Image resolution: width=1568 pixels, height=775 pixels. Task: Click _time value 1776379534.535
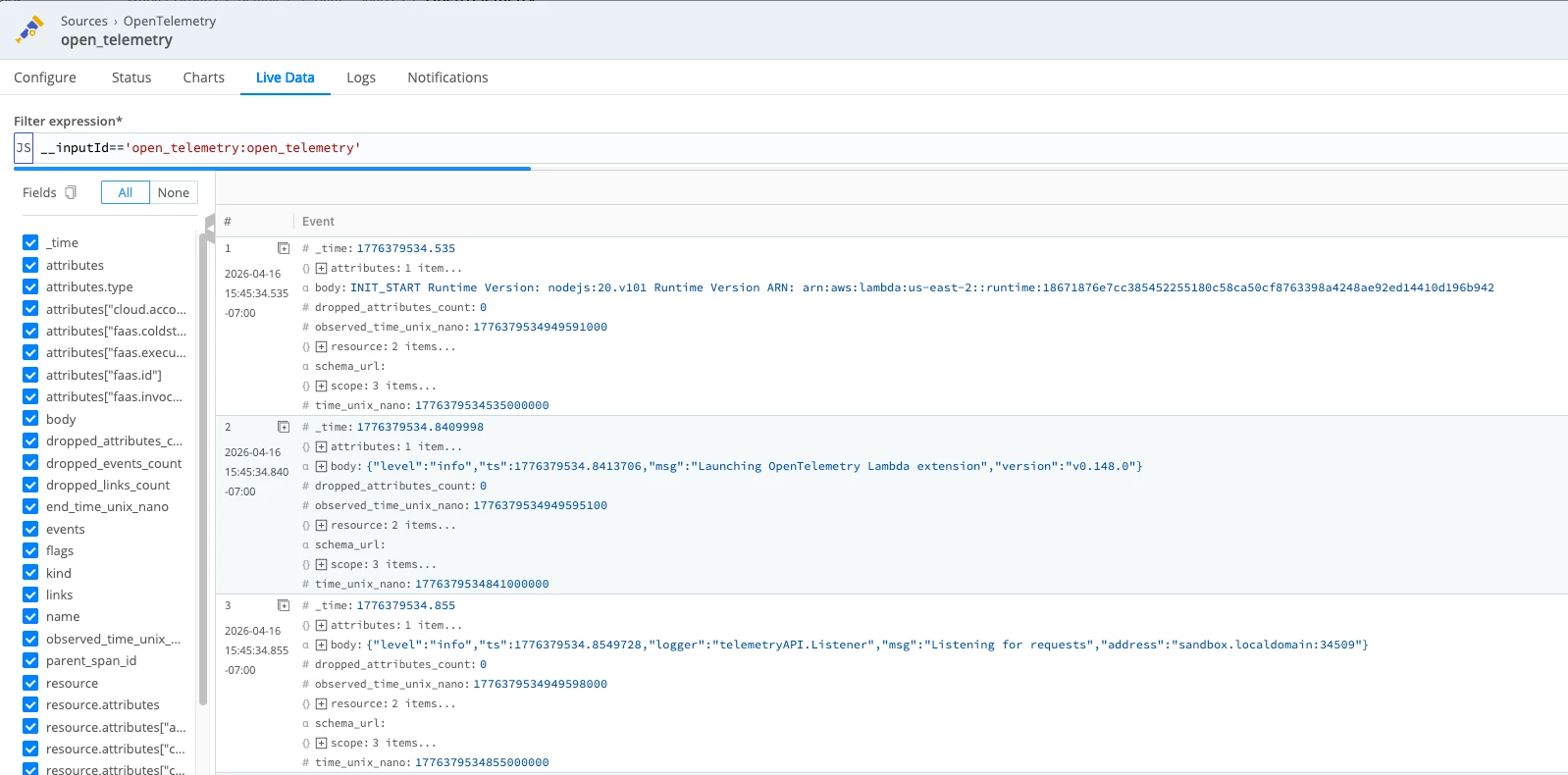point(406,248)
